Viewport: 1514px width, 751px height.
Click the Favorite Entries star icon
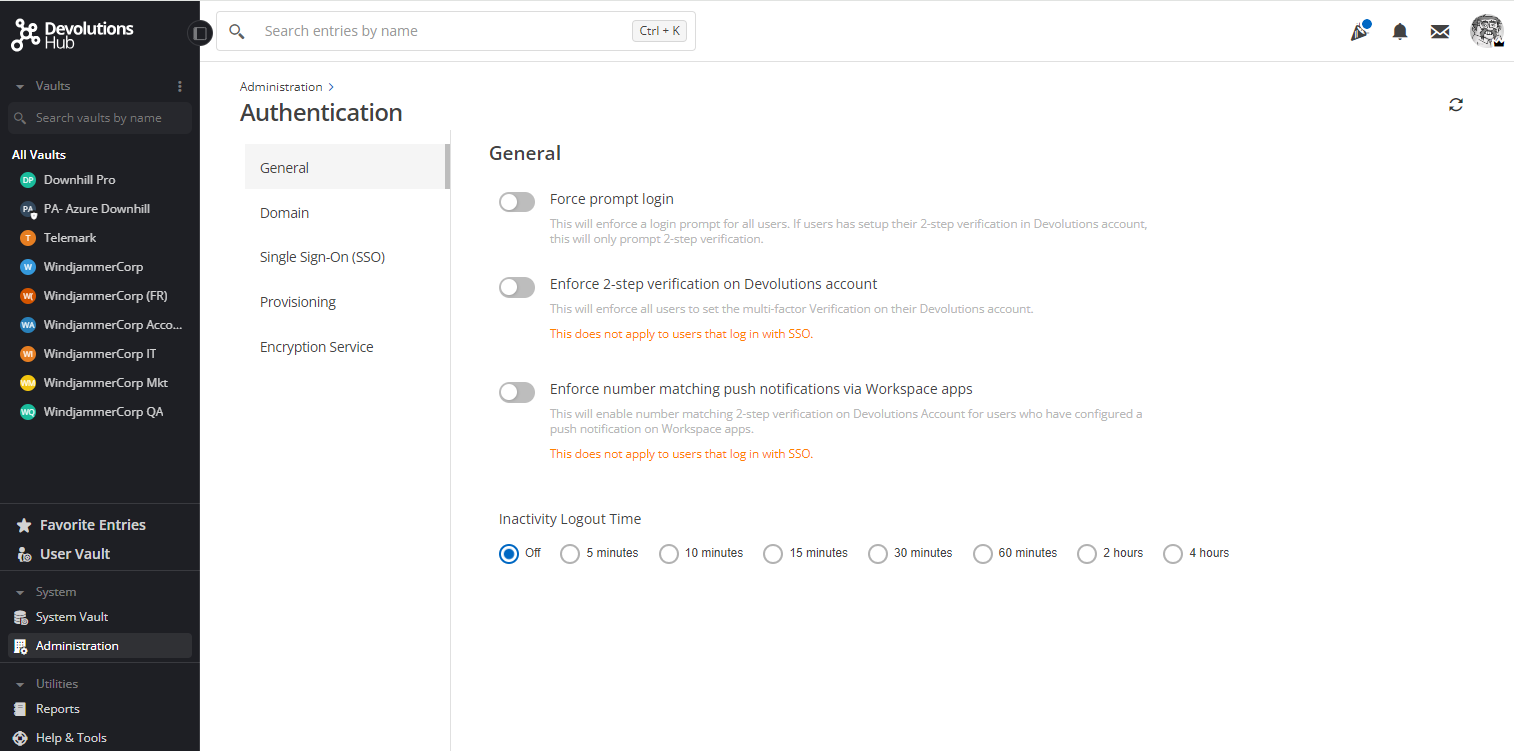coord(24,525)
